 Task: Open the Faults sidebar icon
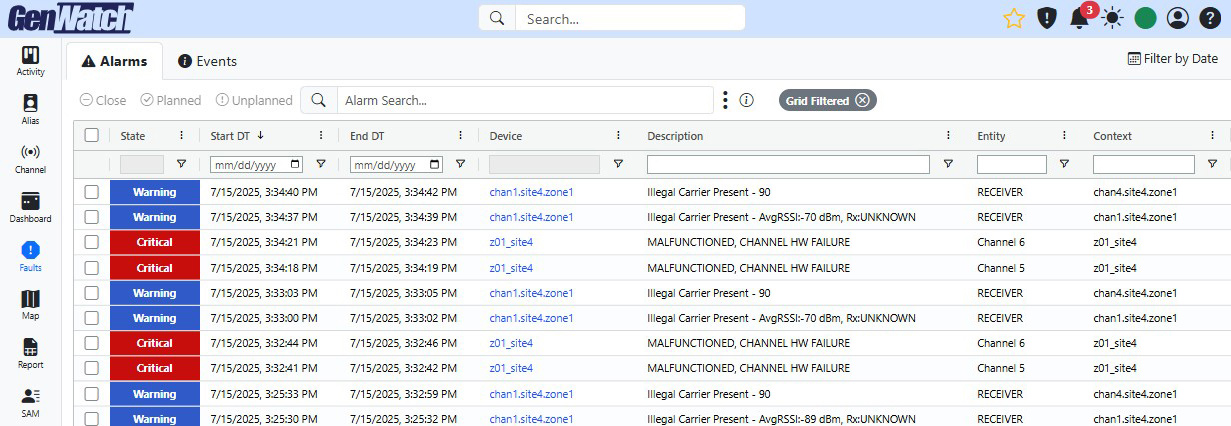coord(30,257)
